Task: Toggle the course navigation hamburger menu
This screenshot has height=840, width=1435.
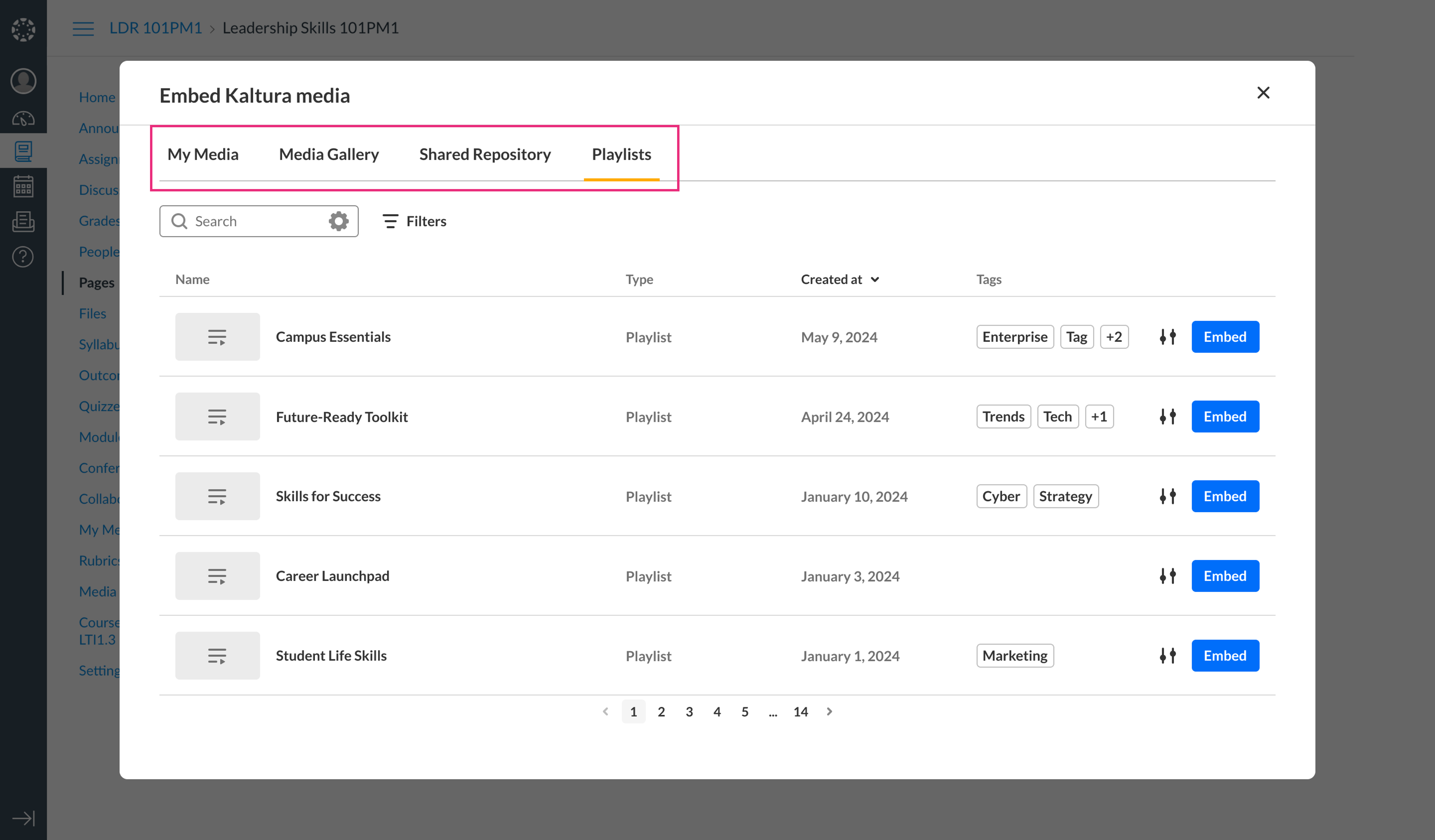Action: (x=83, y=28)
